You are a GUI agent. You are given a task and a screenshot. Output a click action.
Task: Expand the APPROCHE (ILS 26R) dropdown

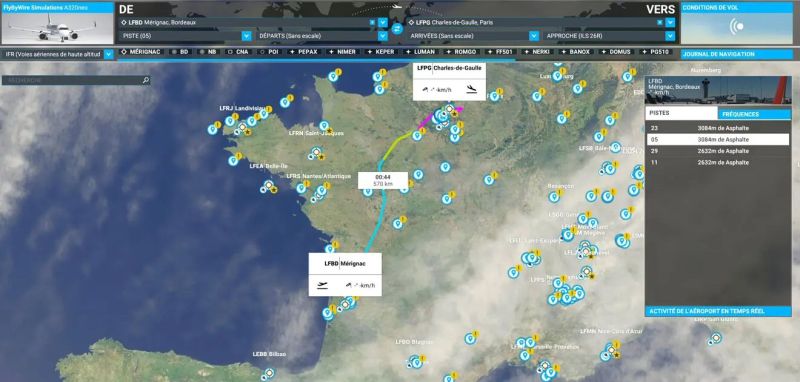[x=670, y=36]
